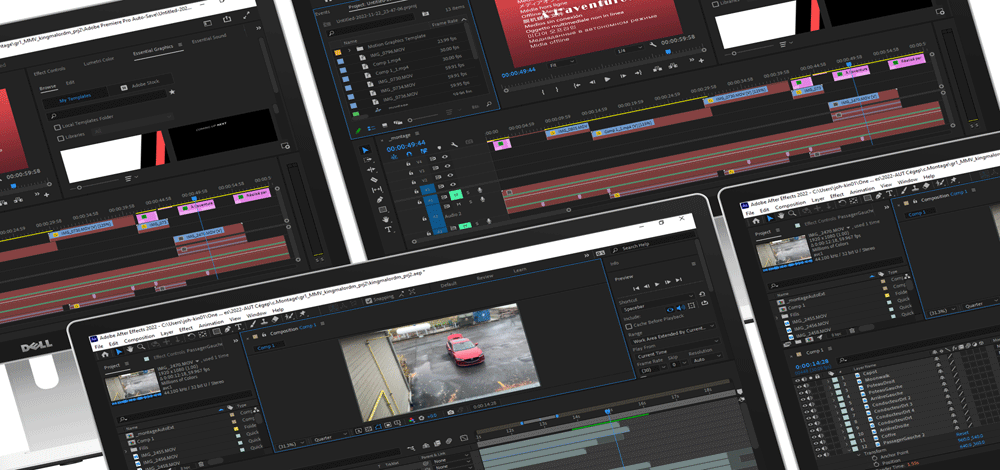
Task: Favorite star icon in left Premiere Essential Graphics
Action: 172,92
